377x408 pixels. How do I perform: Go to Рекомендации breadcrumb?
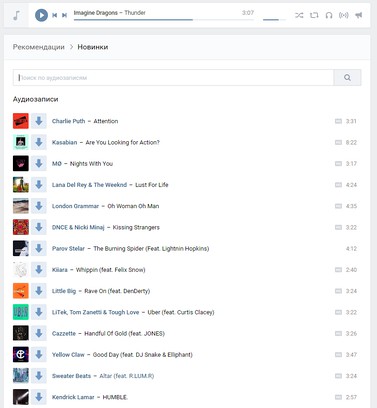pos(39,47)
